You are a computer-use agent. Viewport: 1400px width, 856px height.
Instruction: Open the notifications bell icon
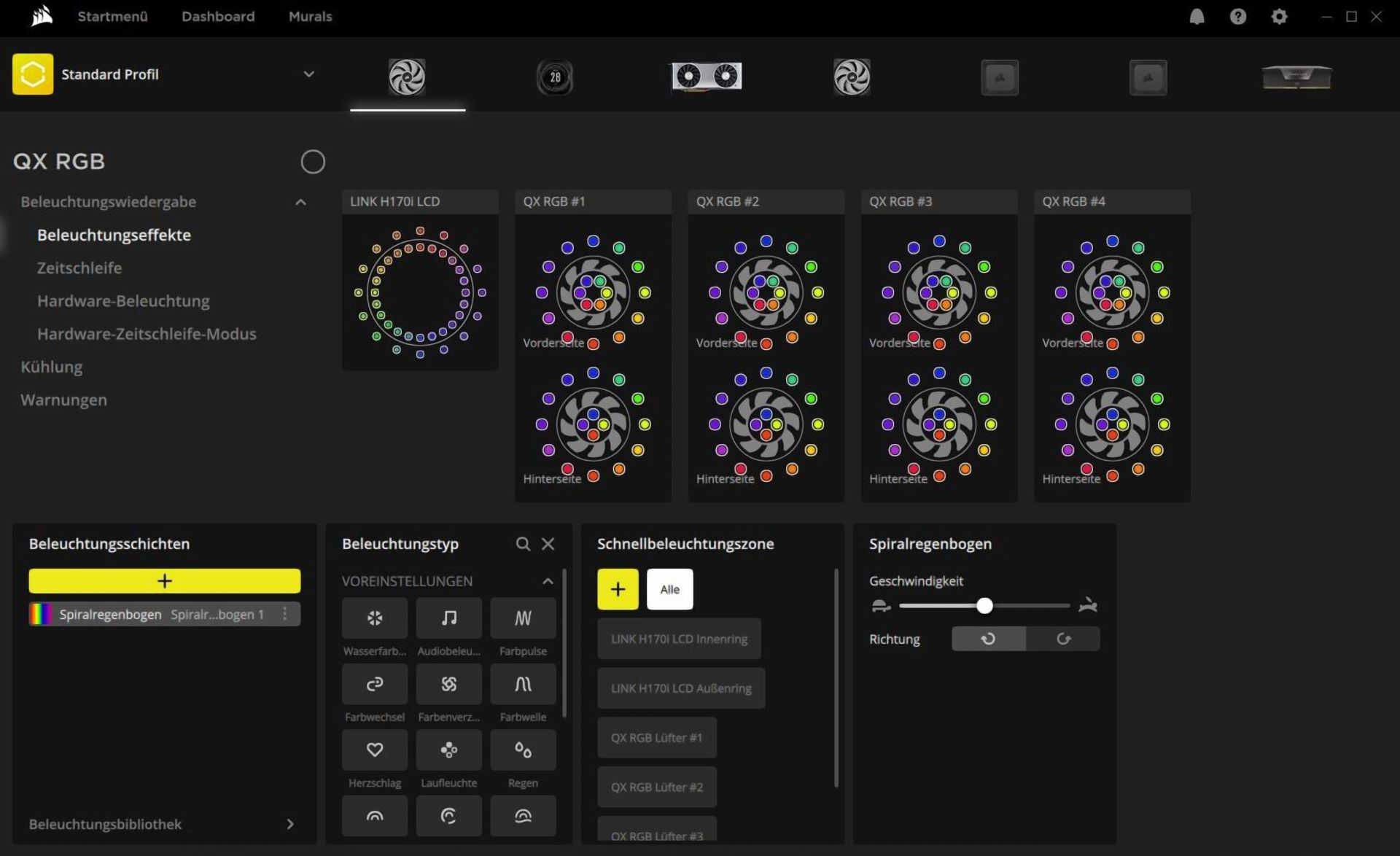point(1197,16)
